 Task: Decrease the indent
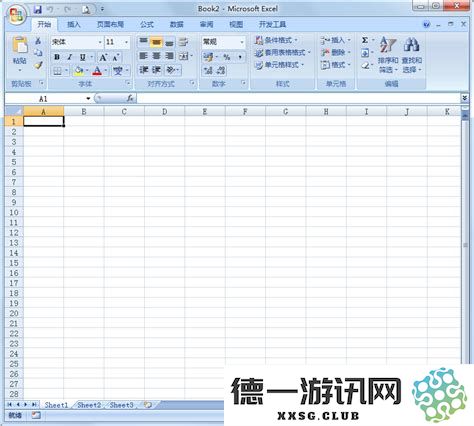coord(144,70)
